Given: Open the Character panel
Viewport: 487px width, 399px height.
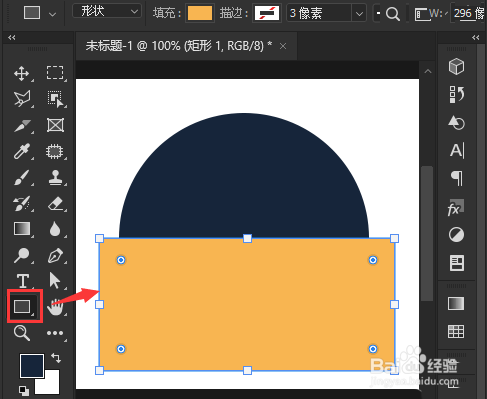Looking at the screenshot, I should [x=456, y=150].
